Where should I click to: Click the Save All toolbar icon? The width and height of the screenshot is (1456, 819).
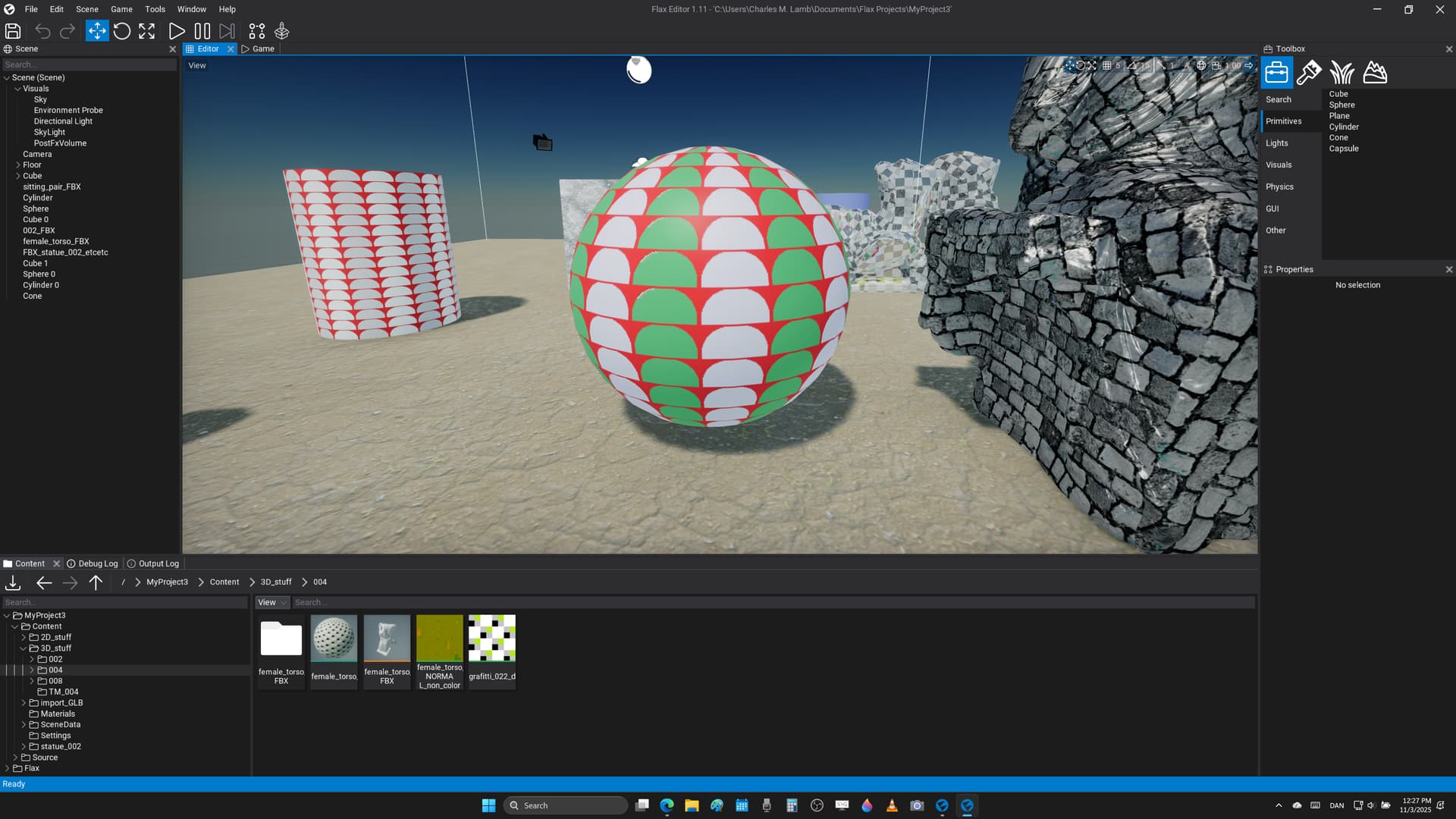(x=13, y=31)
